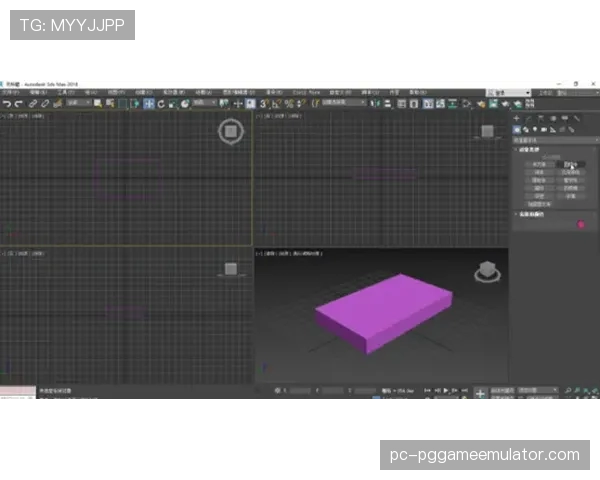Select the Geometry category icon in the Create panel
600x480 pixels.
517,129
